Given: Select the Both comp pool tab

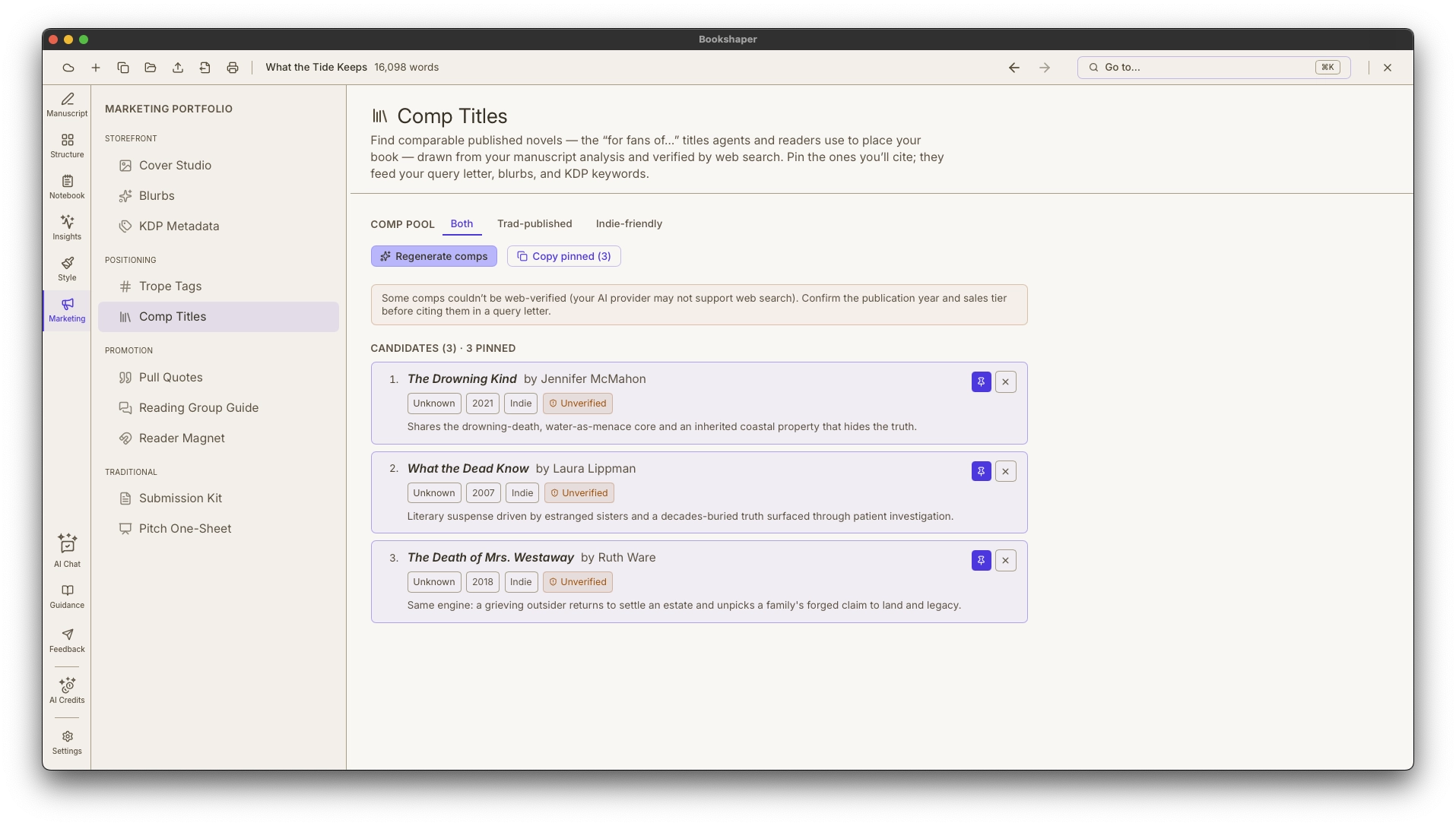Looking at the screenshot, I should point(462,223).
